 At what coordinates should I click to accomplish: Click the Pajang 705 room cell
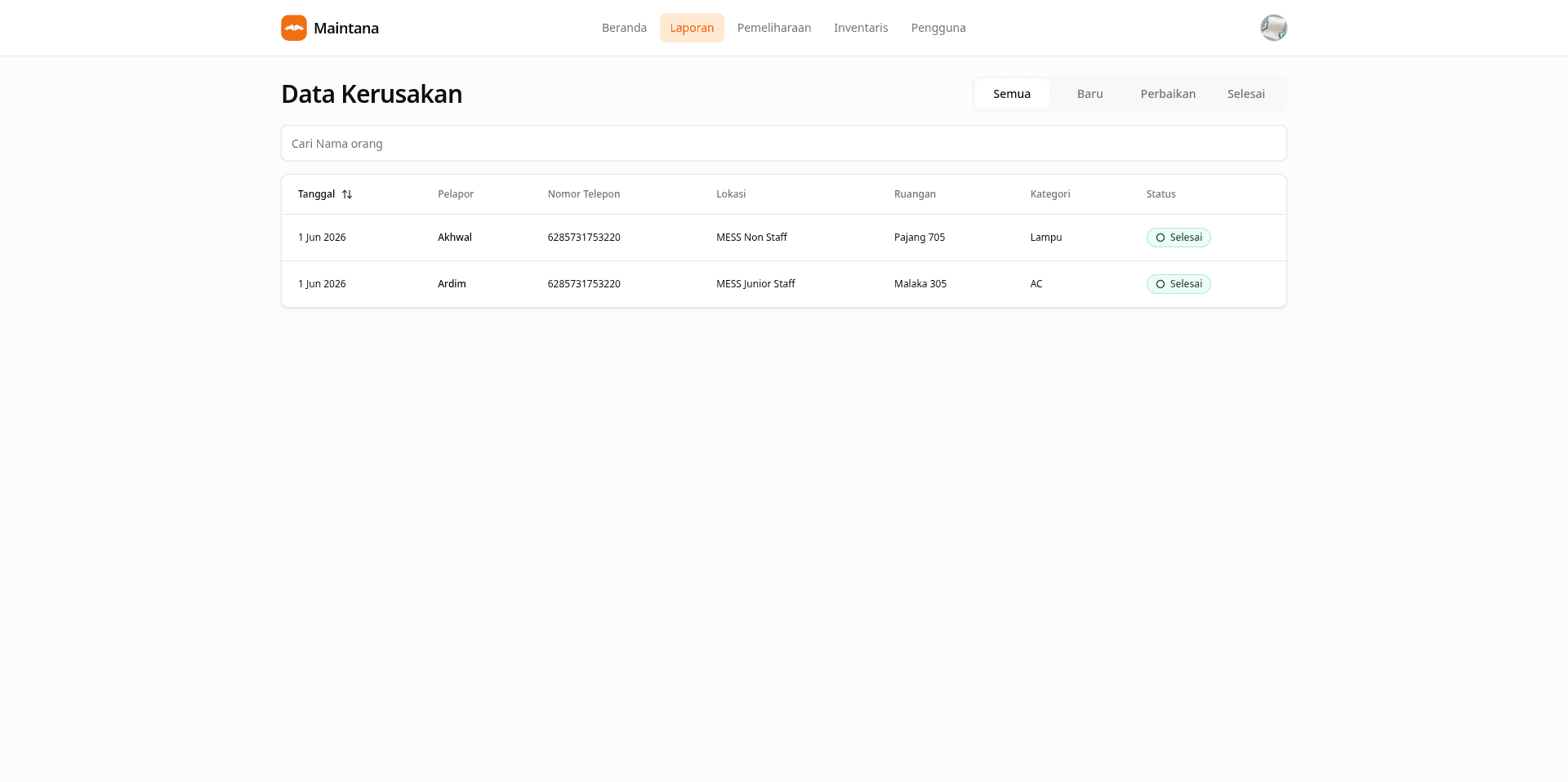click(x=920, y=238)
